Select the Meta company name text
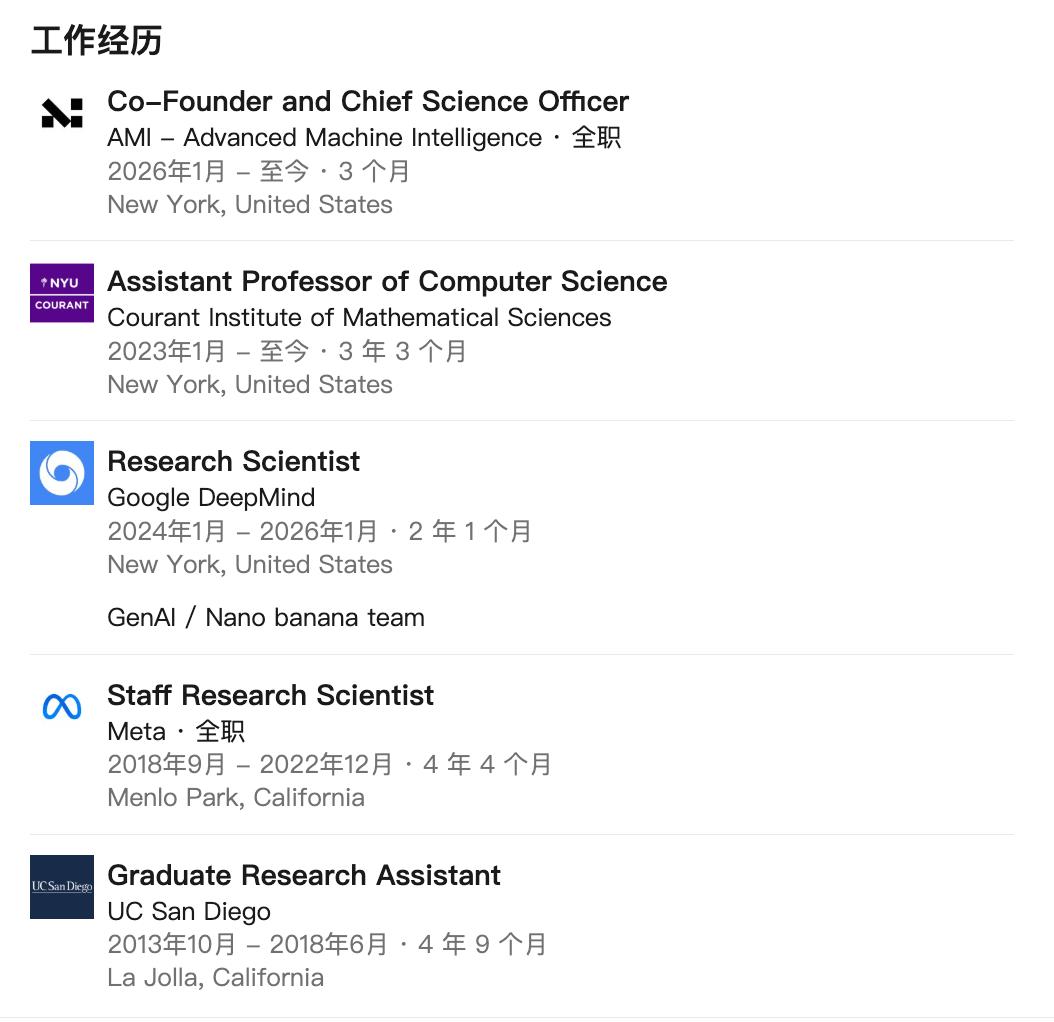Screen dimensions: 1054x1022 (137, 731)
